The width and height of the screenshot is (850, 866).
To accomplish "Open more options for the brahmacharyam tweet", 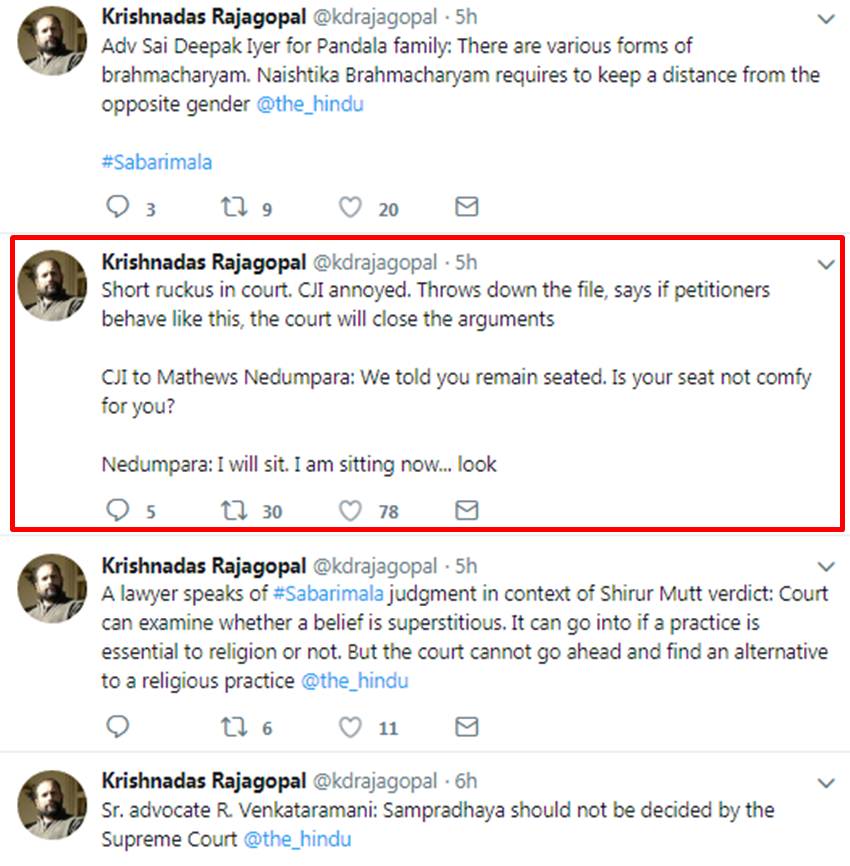I will (826, 19).
